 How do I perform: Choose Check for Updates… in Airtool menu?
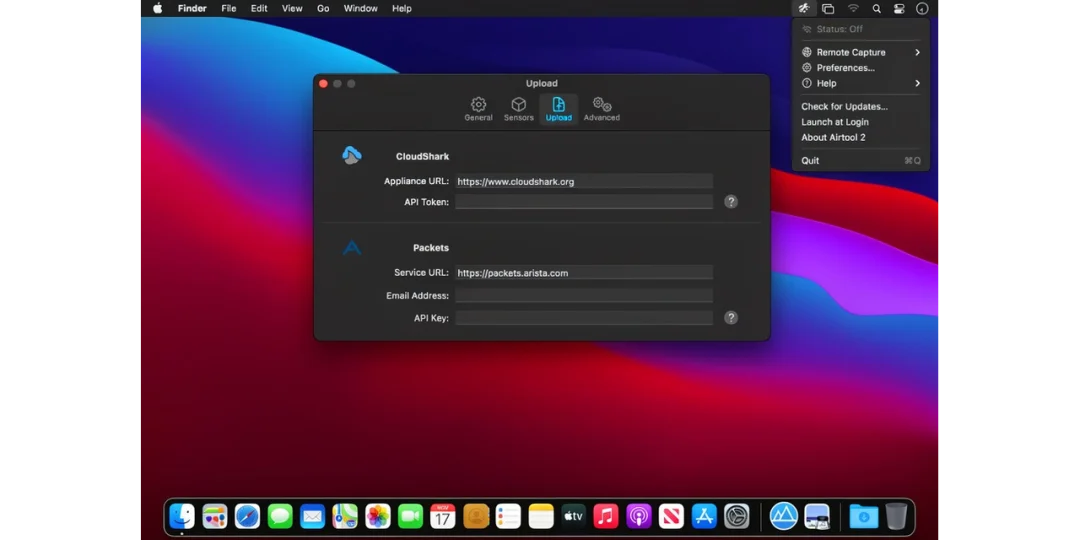[x=861, y=107]
